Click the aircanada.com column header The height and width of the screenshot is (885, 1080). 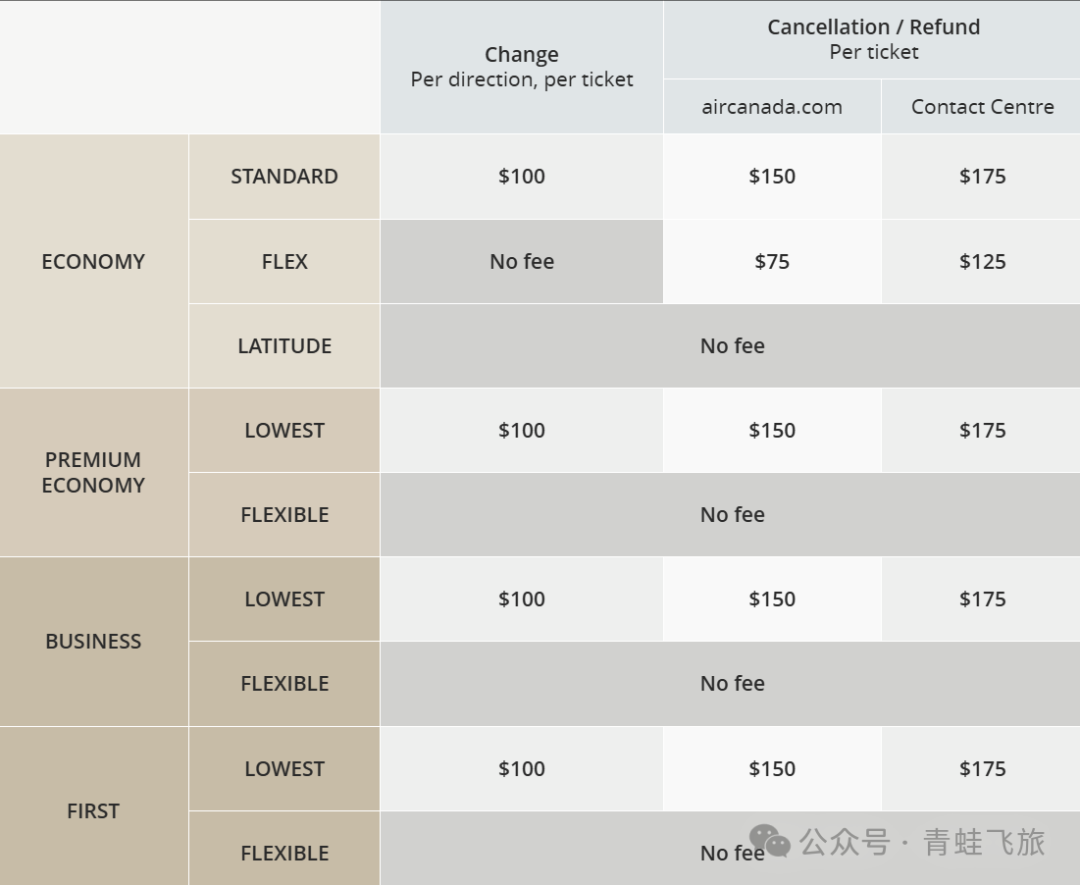pos(772,107)
